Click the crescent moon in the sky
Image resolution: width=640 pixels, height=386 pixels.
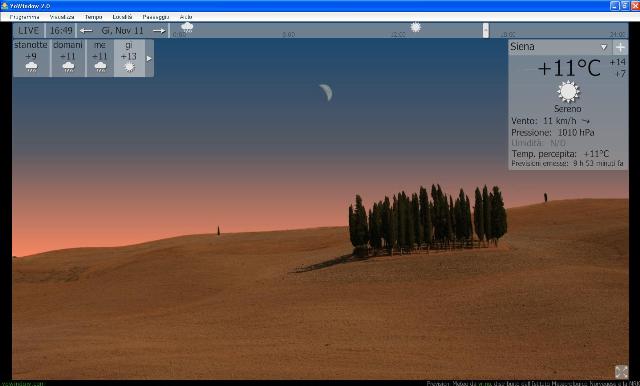[326, 93]
